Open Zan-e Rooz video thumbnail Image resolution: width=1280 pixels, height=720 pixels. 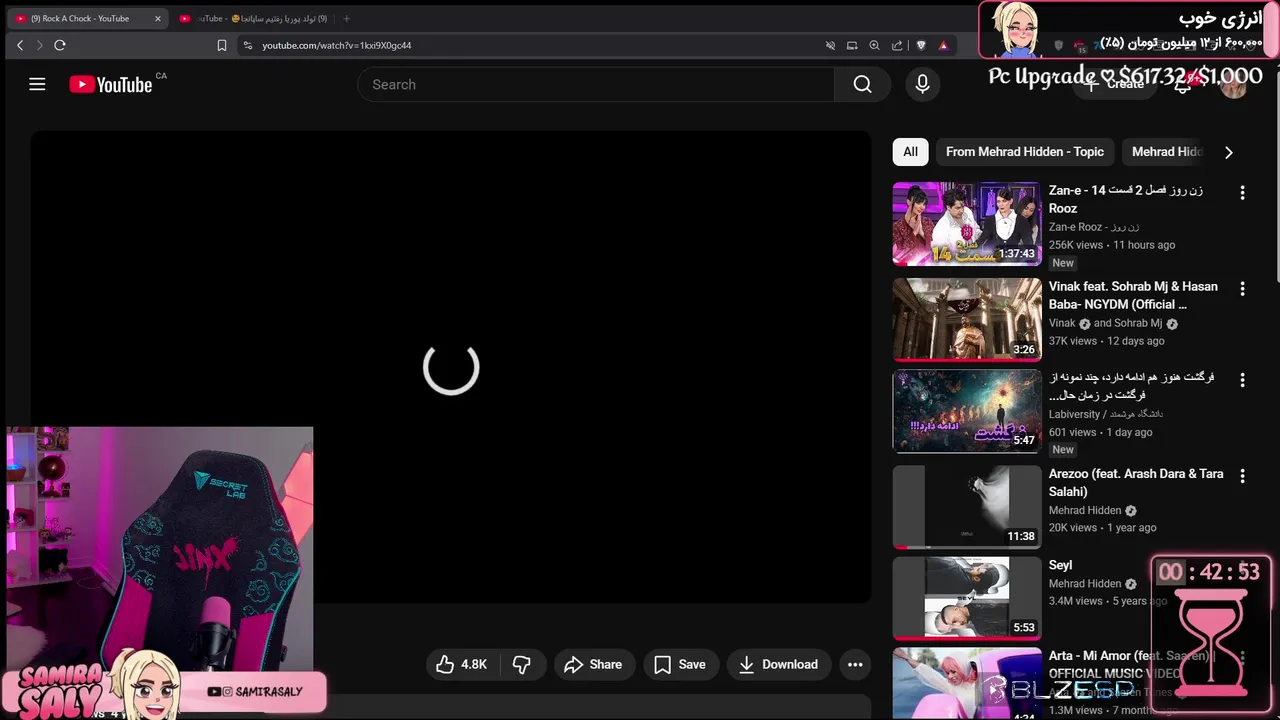[x=967, y=223]
